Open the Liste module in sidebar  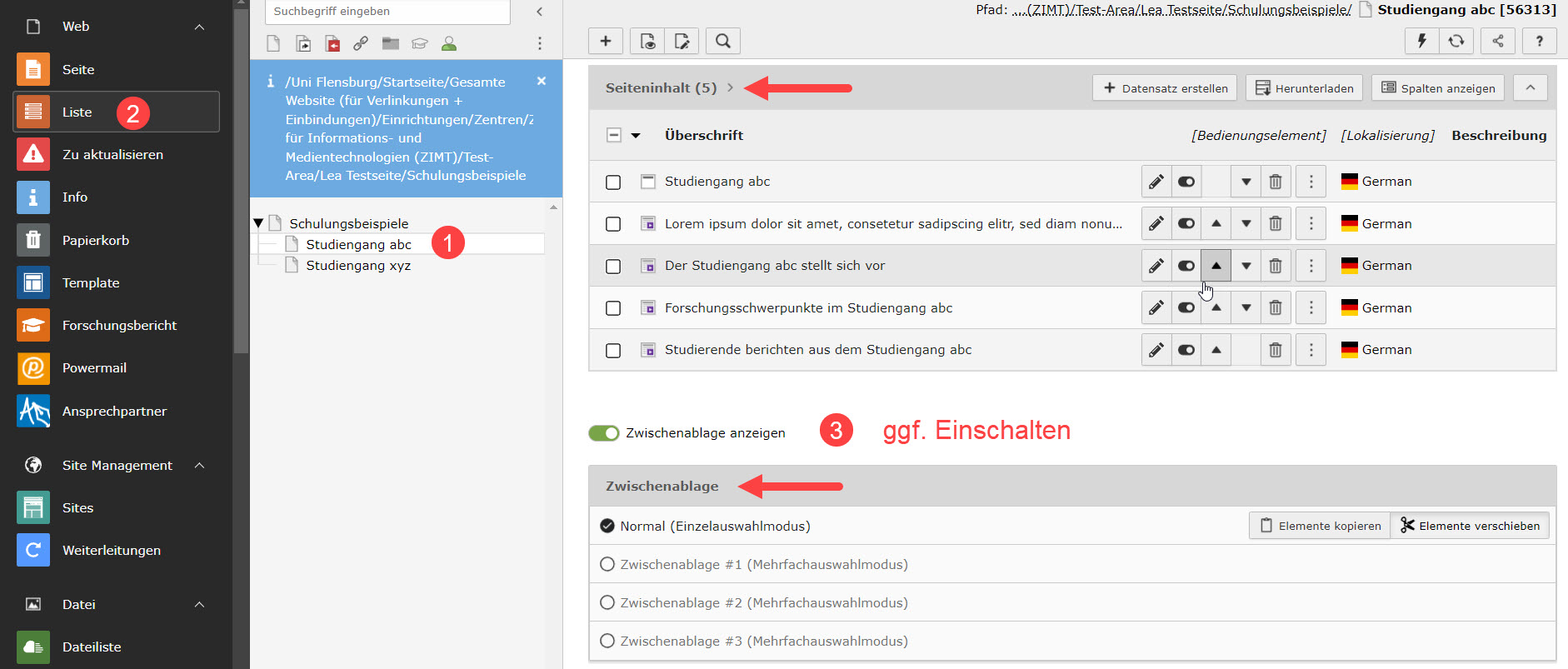(x=77, y=112)
